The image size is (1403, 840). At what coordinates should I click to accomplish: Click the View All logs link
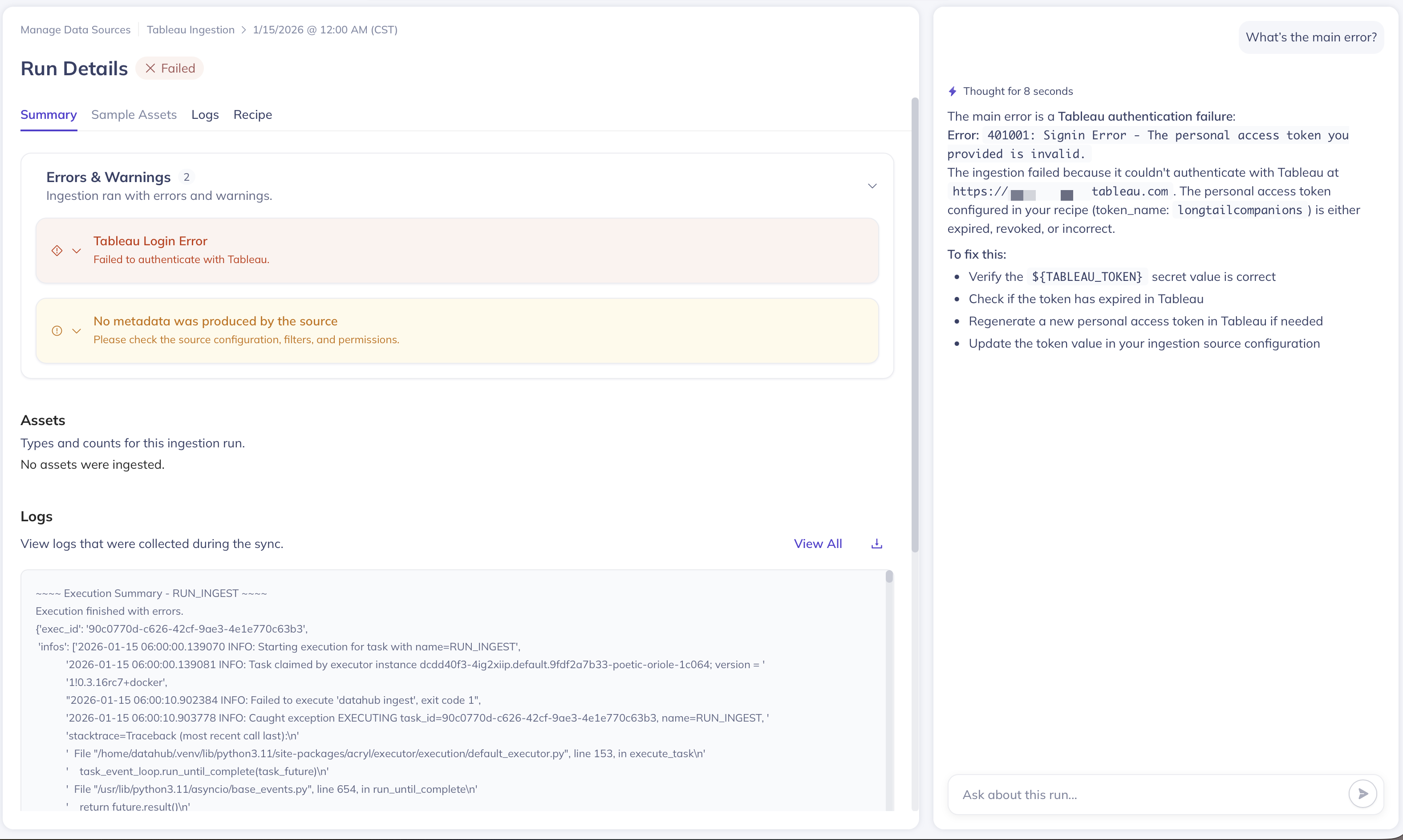point(818,544)
